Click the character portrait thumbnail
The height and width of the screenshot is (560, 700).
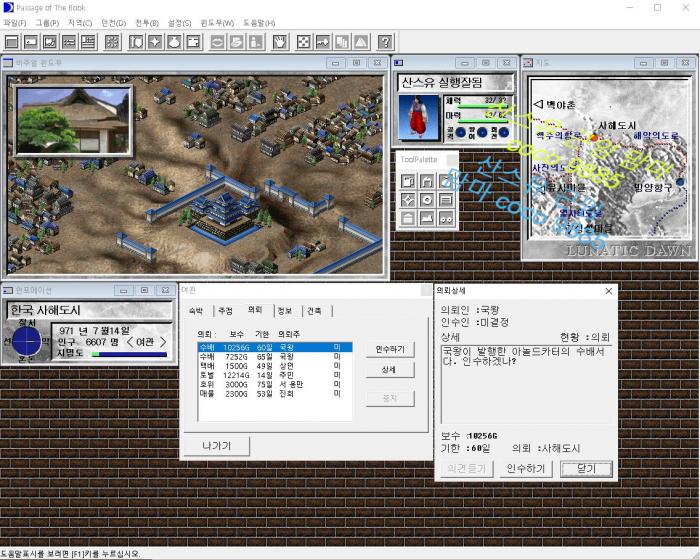pos(418,117)
